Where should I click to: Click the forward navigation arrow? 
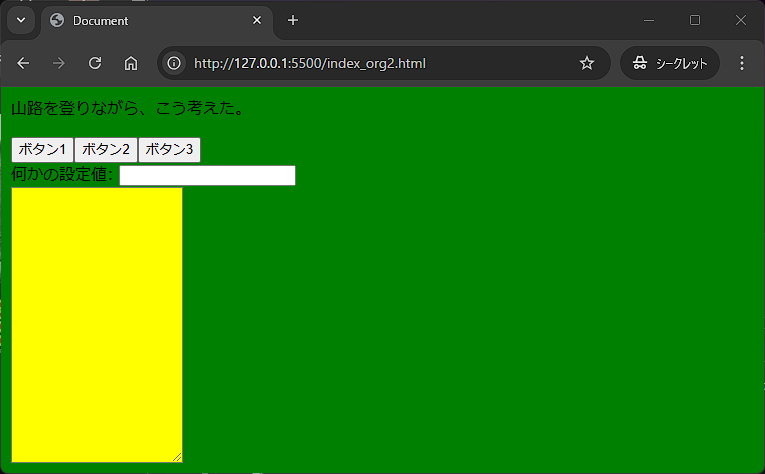point(59,63)
